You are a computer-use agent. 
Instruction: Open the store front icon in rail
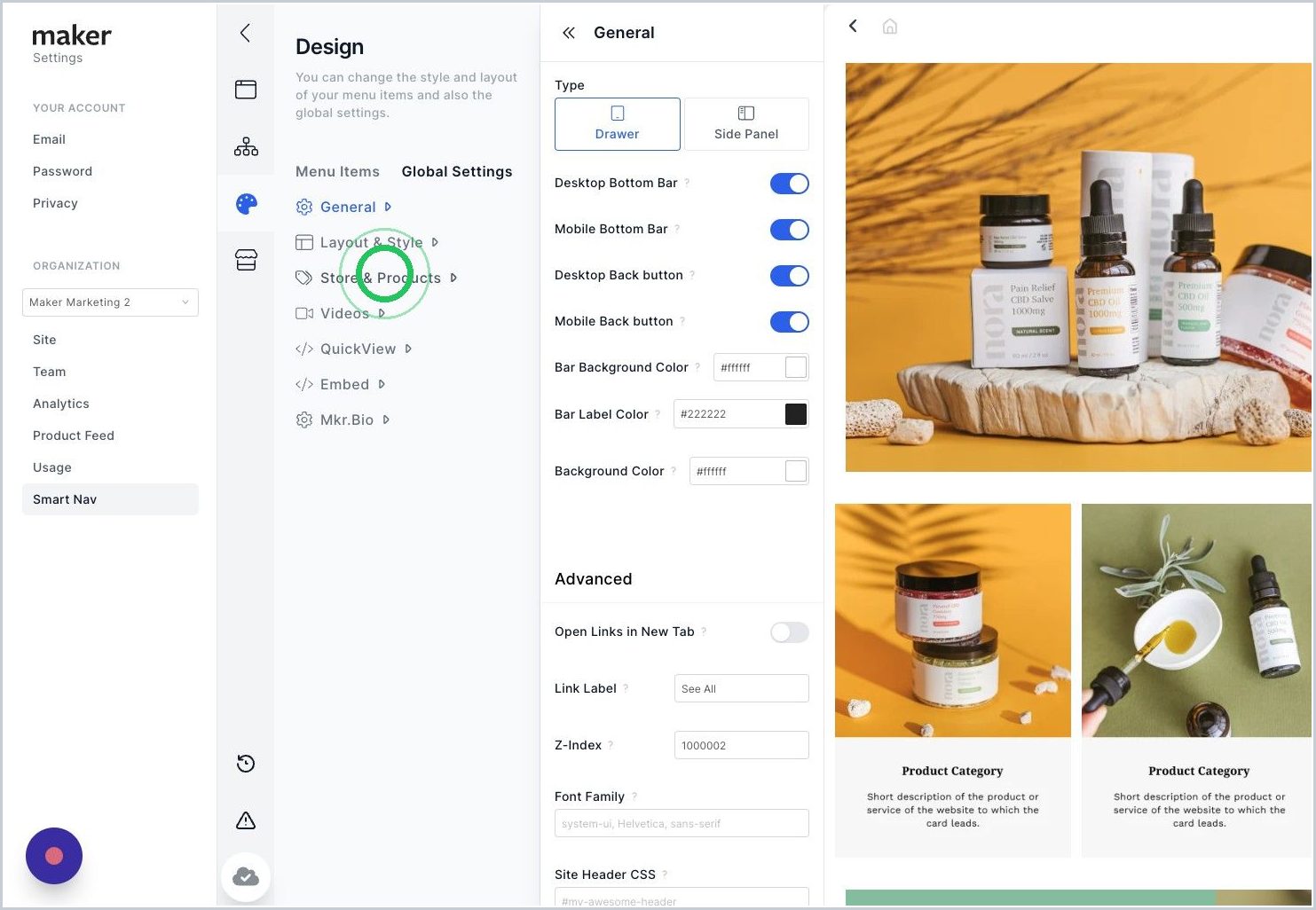pos(246,260)
